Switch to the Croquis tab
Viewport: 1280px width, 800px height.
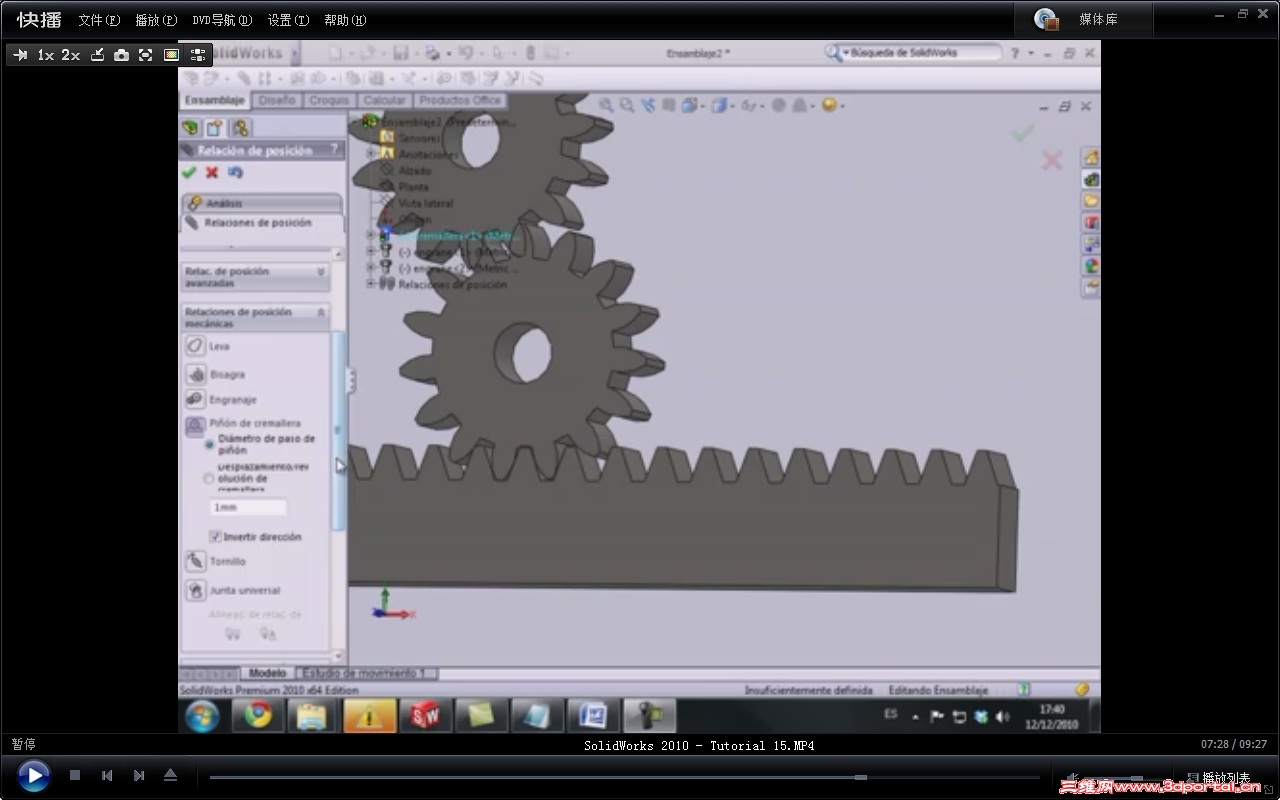click(x=329, y=101)
